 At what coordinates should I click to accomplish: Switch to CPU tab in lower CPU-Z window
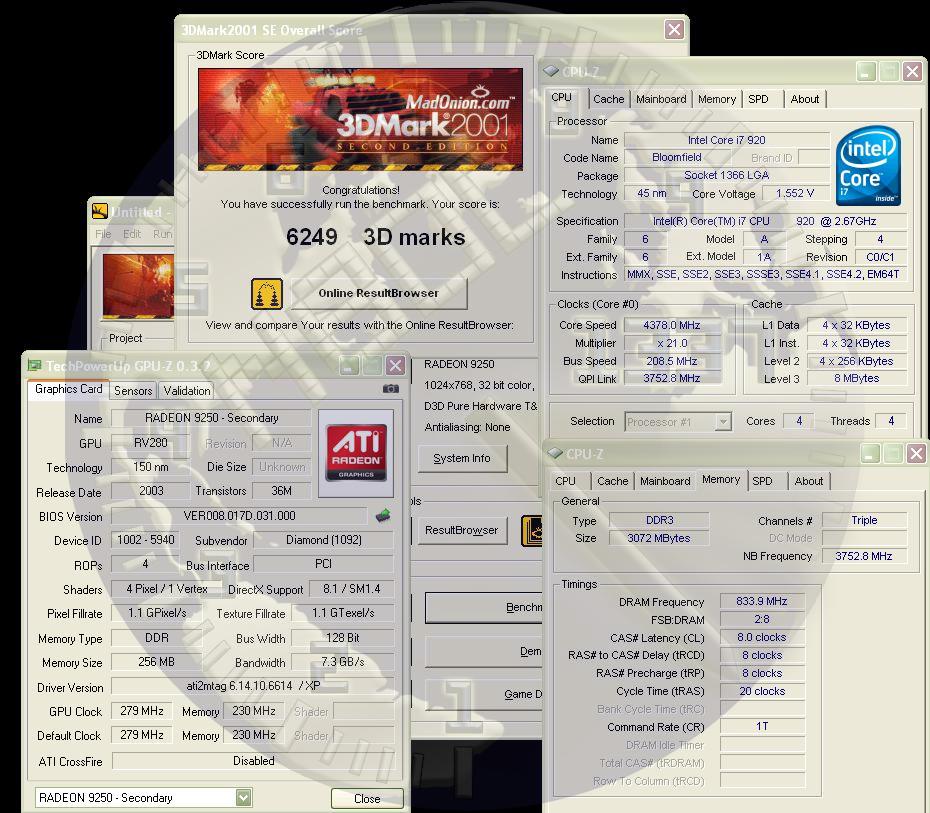click(565, 481)
